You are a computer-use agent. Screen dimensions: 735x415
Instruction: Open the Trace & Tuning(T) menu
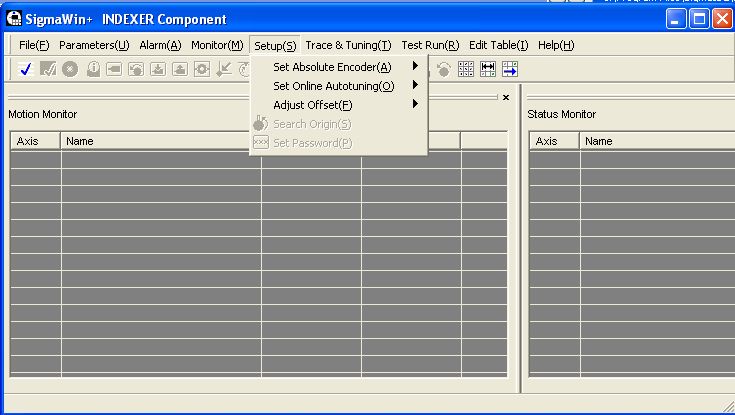[348, 45]
